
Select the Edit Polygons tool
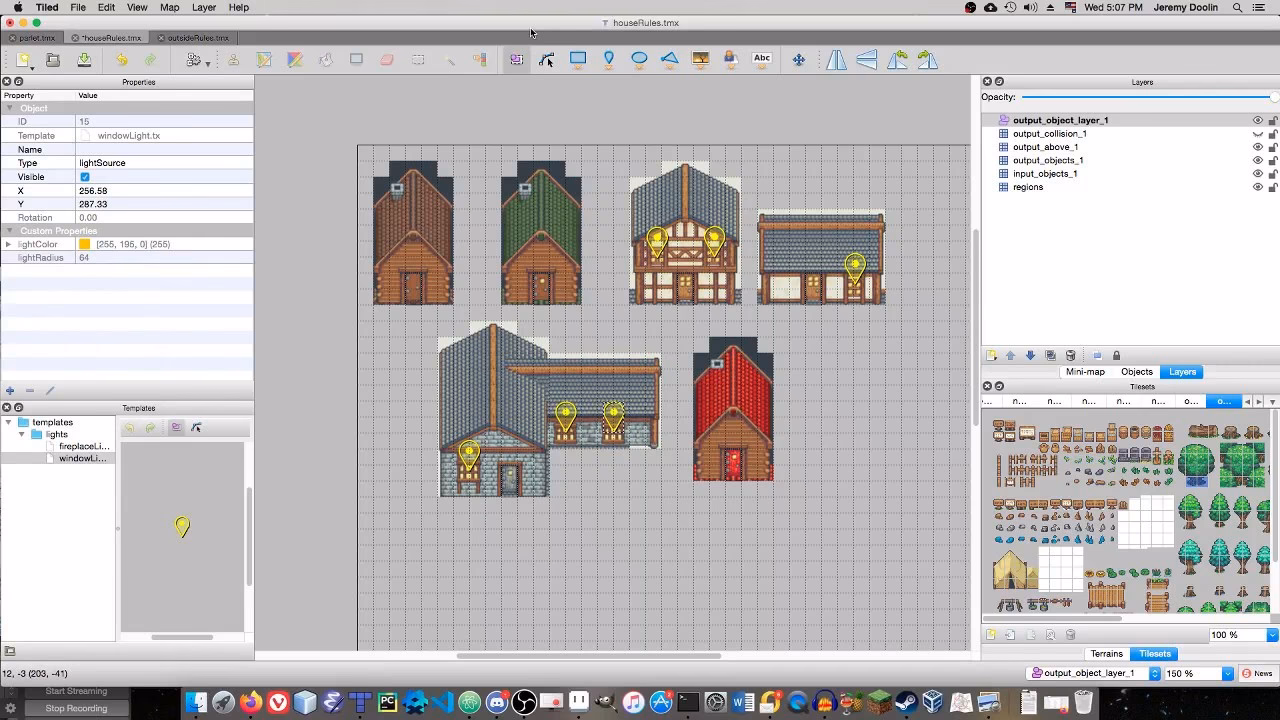(x=547, y=60)
